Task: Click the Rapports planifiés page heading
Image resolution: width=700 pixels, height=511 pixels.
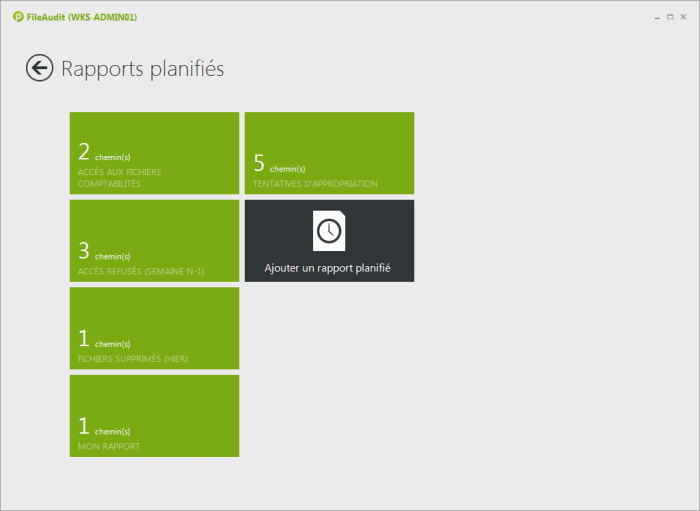Action: coord(142,68)
